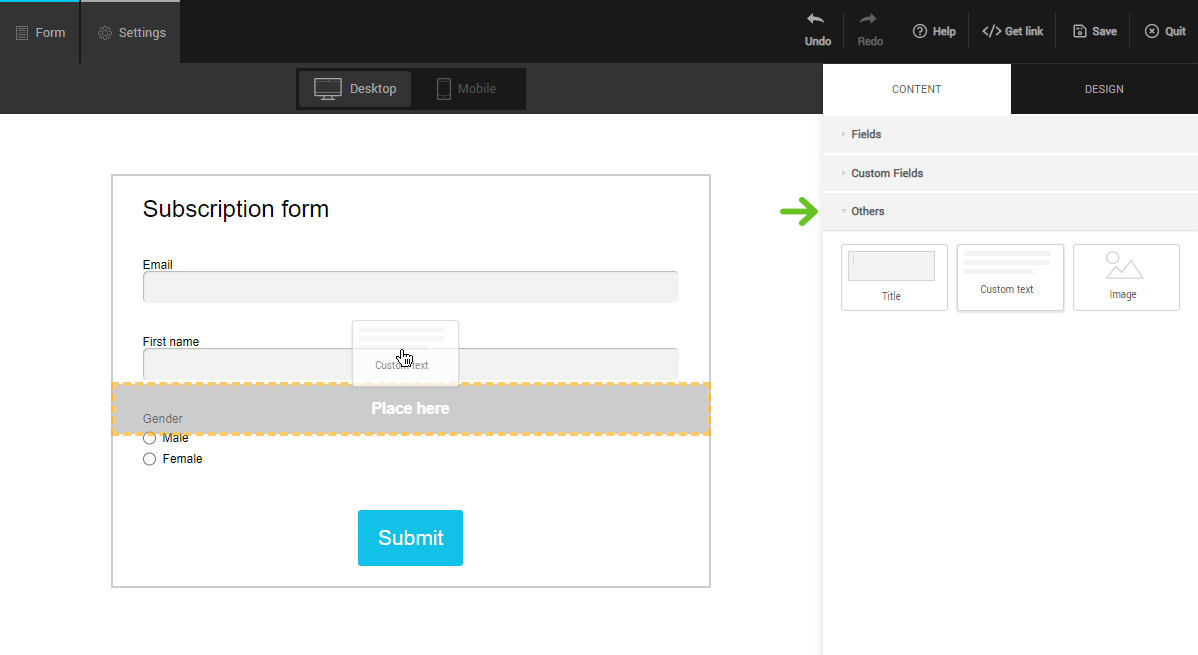Click the Undo arrow icon

[x=817, y=20]
